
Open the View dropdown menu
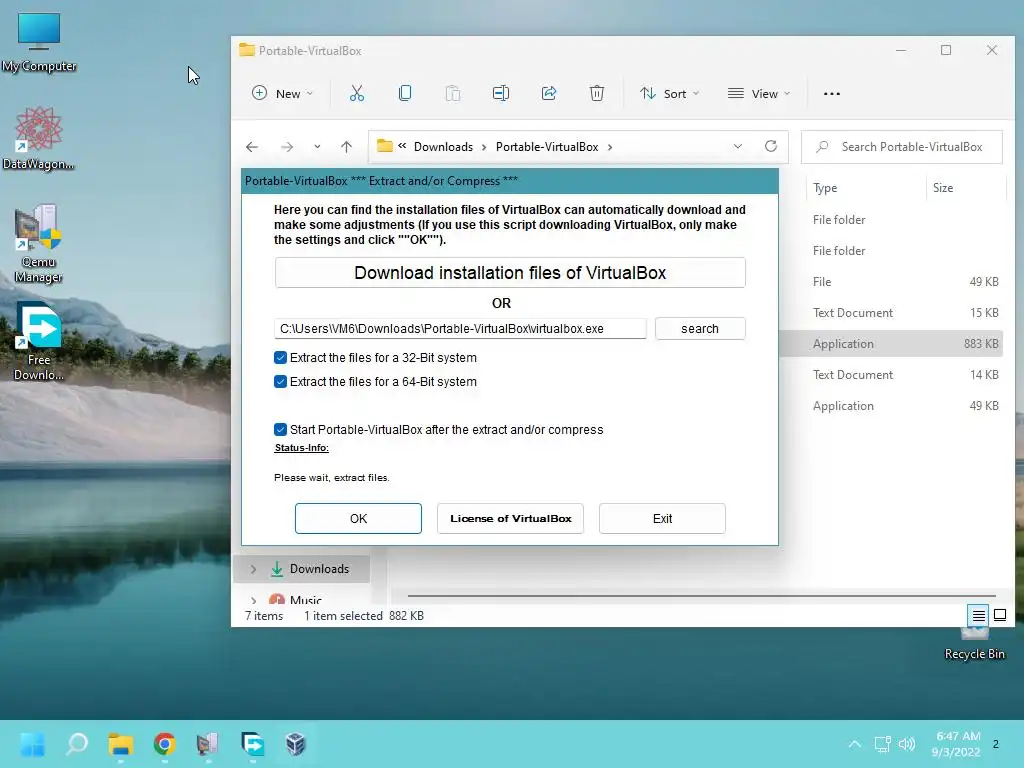pos(759,93)
